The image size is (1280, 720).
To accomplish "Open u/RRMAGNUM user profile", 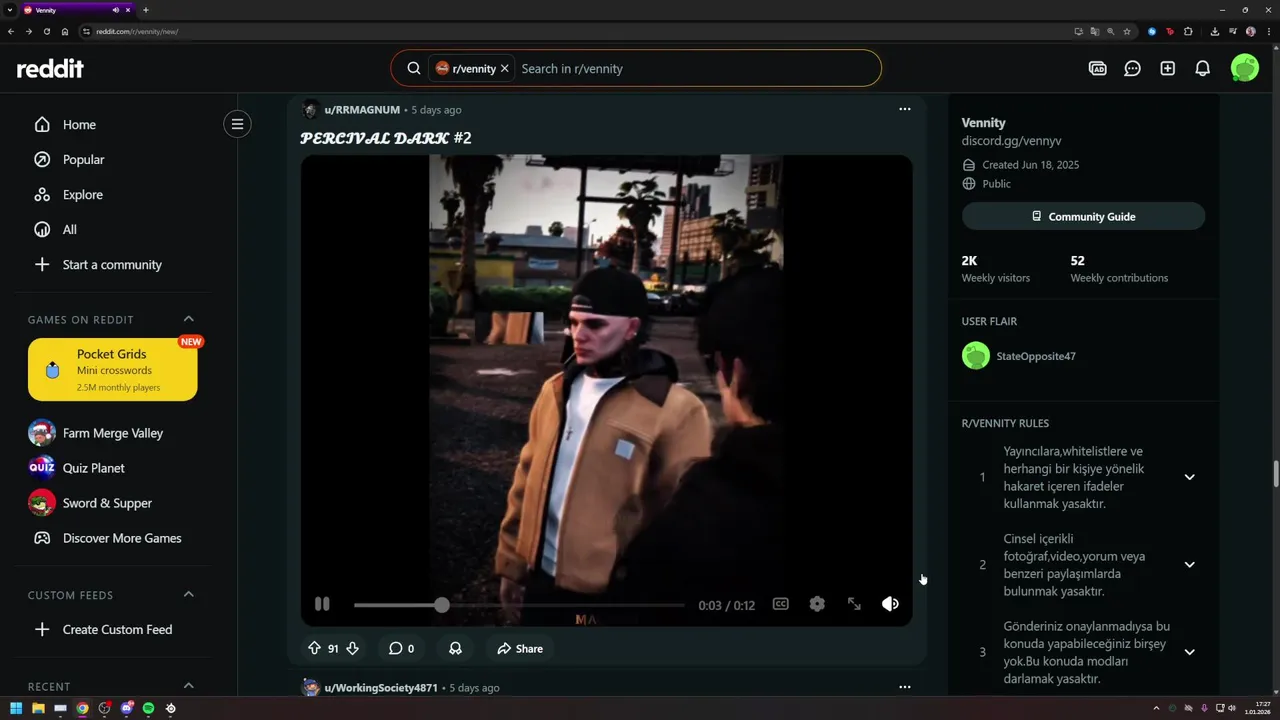I will tap(362, 110).
